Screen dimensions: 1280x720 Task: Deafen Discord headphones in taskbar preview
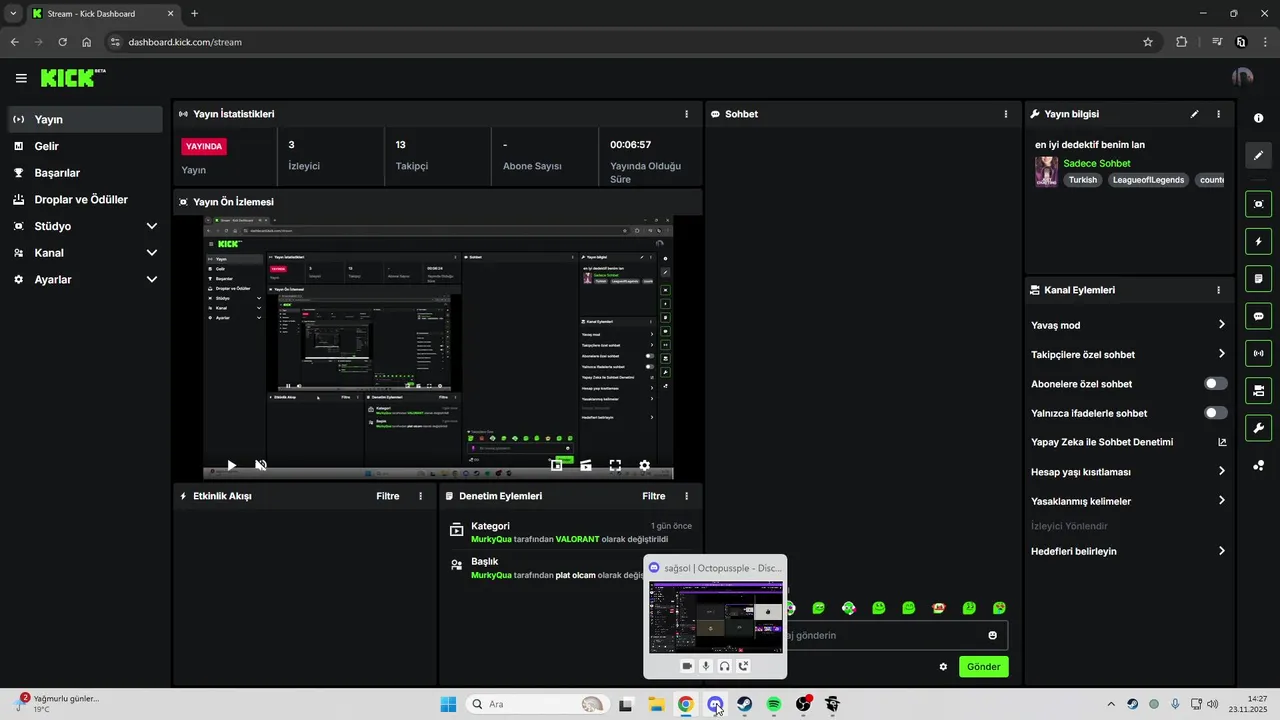tap(724, 666)
